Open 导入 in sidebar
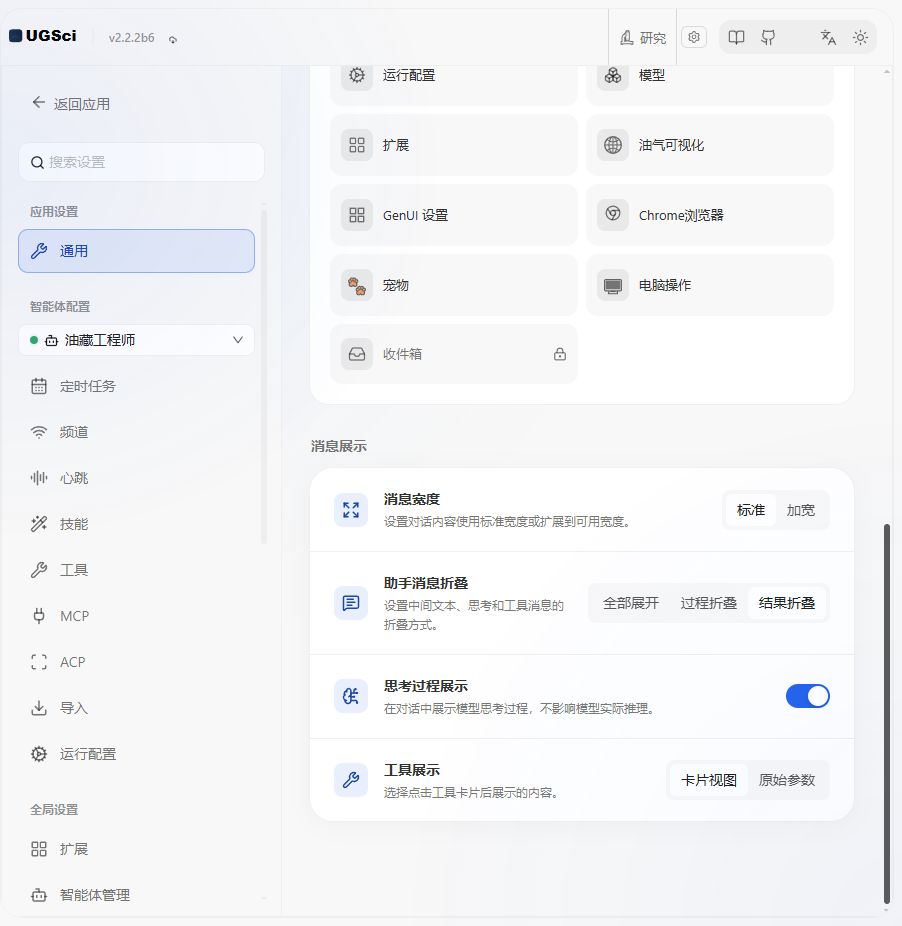The image size is (902, 926). coord(136,707)
